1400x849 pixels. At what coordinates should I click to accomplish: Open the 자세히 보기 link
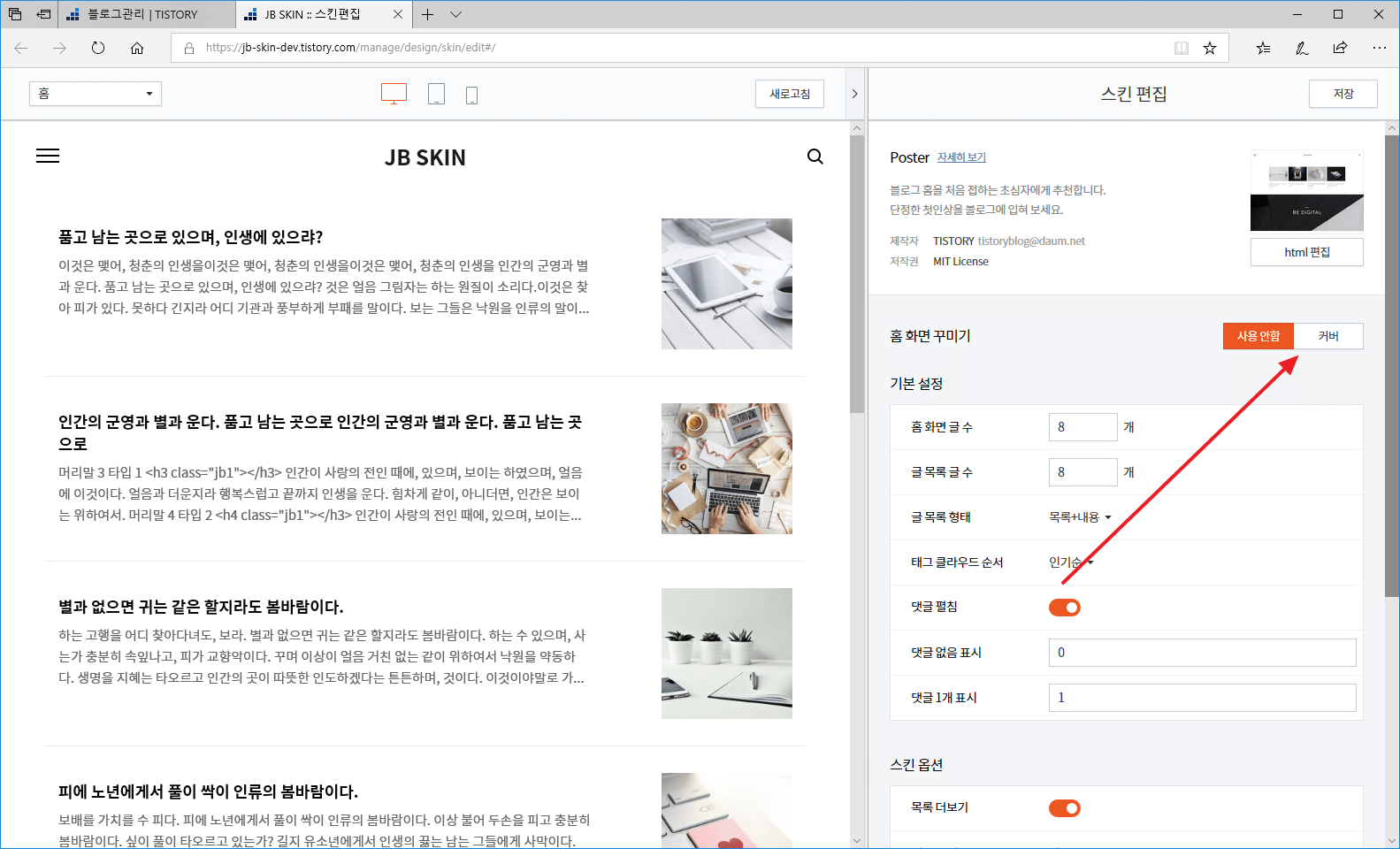coord(961,157)
